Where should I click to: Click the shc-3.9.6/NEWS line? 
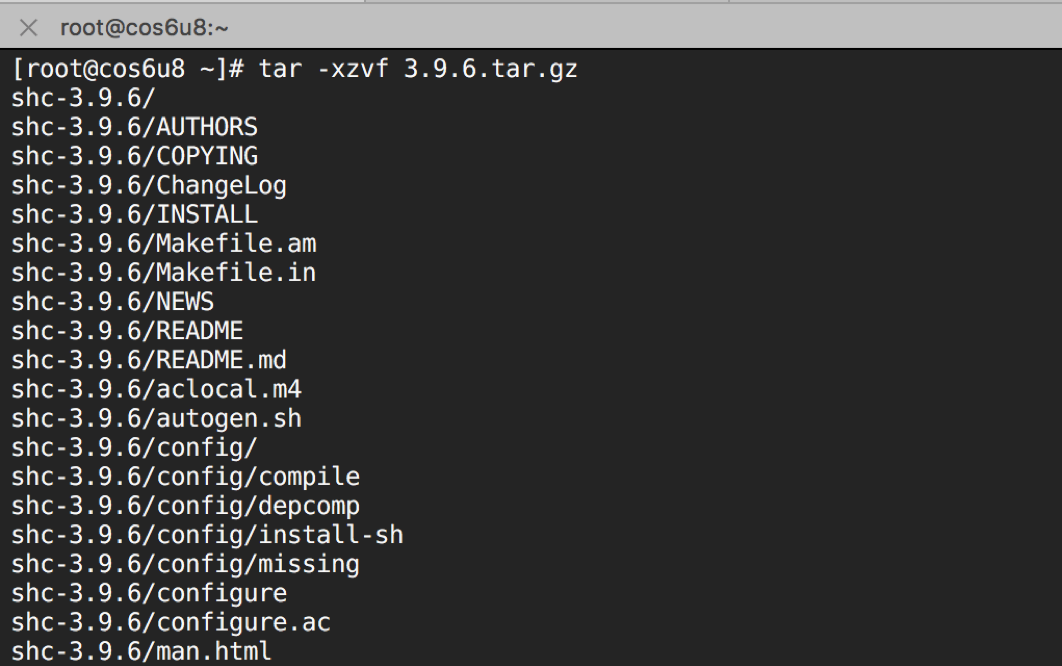(112, 302)
